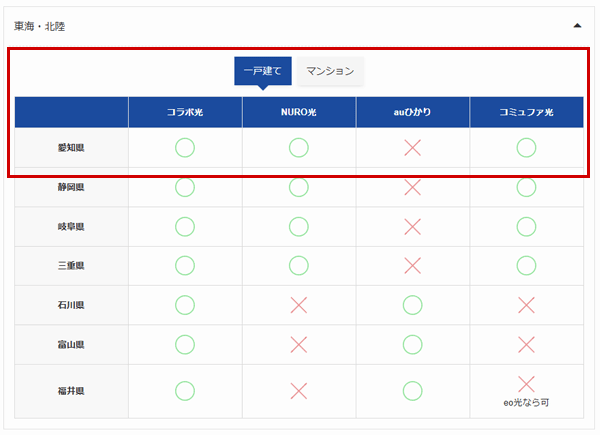The width and height of the screenshot is (600, 435).
Task: Click the 愛知県 row label
Action: tap(71, 148)
